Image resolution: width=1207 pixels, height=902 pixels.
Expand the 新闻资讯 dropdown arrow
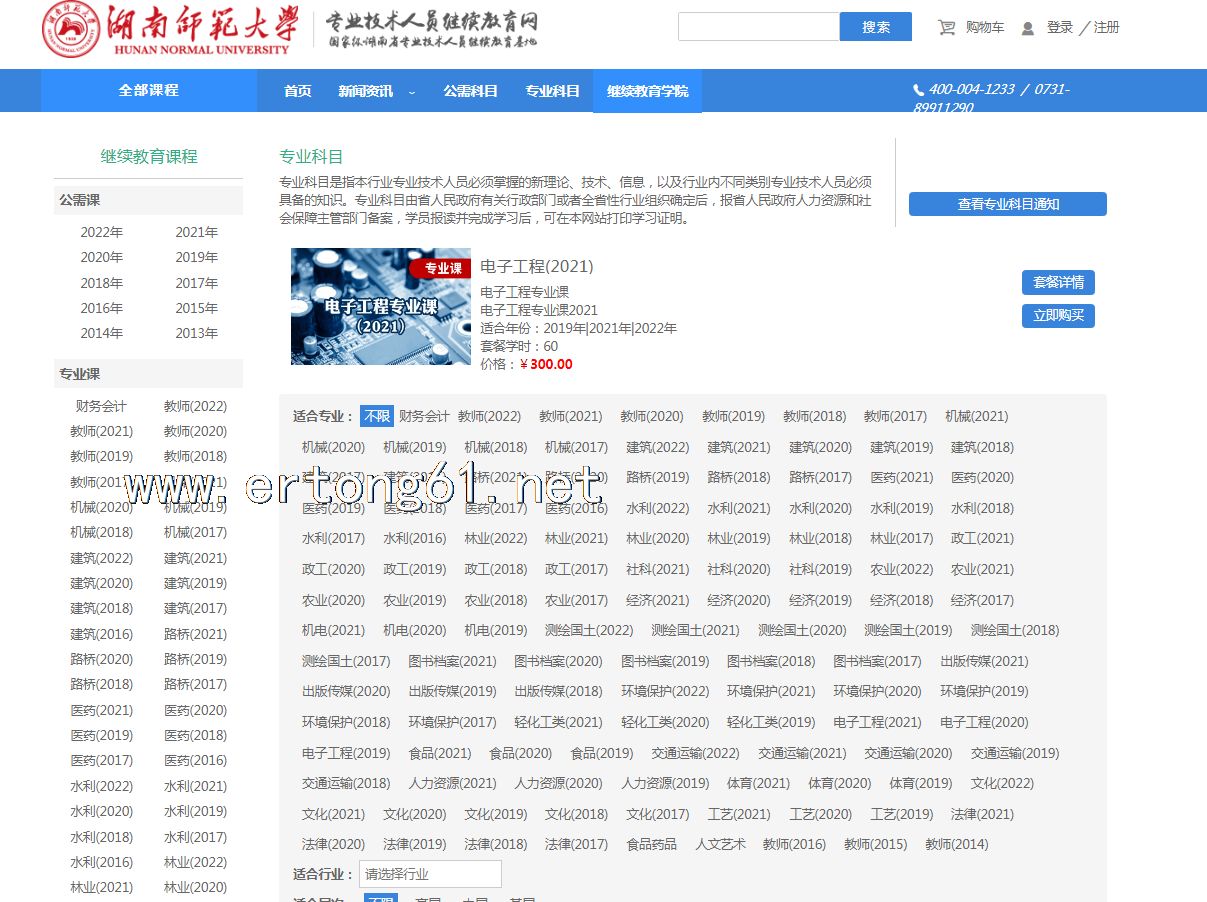point(412,92)
